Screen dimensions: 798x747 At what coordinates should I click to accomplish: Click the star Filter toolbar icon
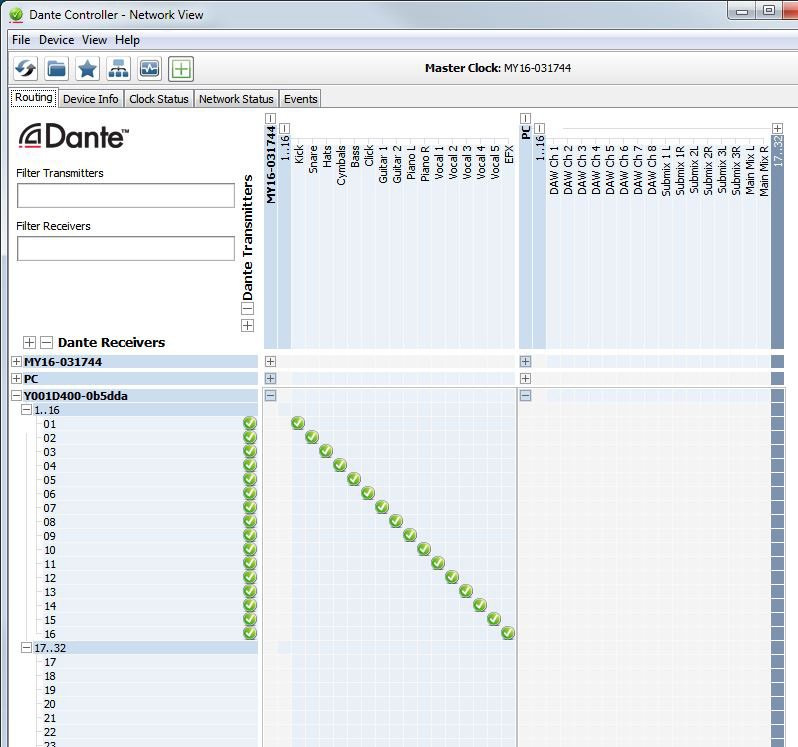(x=88, y=69)
